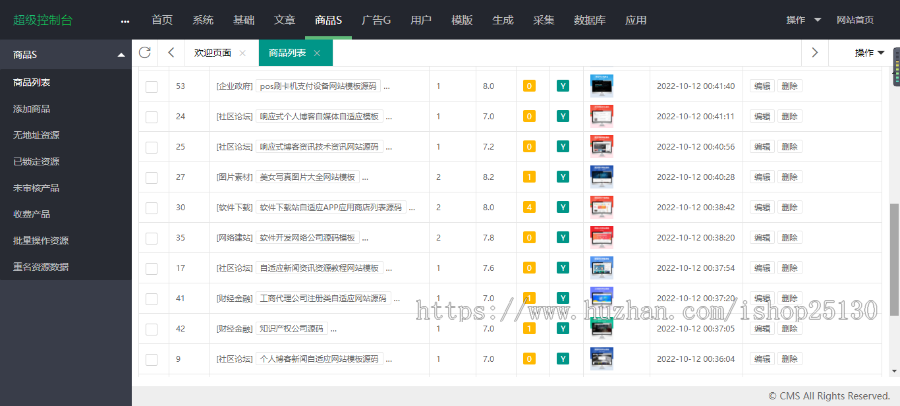Open the 操作 dropdown in tab bar
This screenshot has height=406, width=900.
(x=870, y=53)
